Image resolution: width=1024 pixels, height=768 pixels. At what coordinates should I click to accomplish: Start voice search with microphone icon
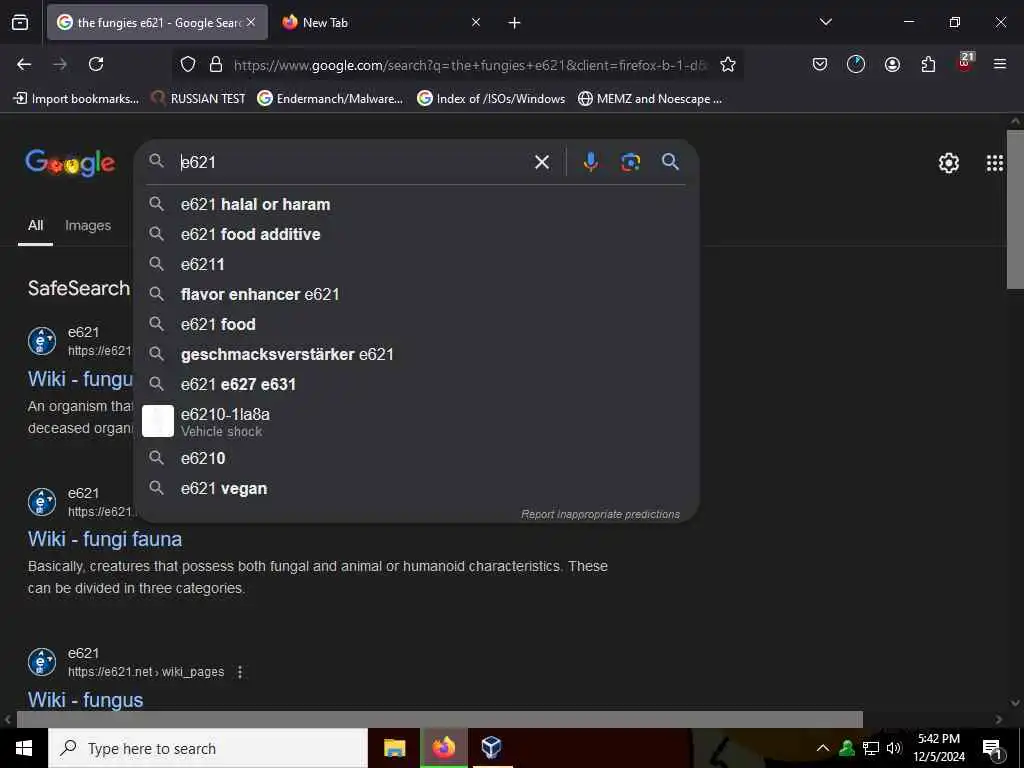(590, 162)
